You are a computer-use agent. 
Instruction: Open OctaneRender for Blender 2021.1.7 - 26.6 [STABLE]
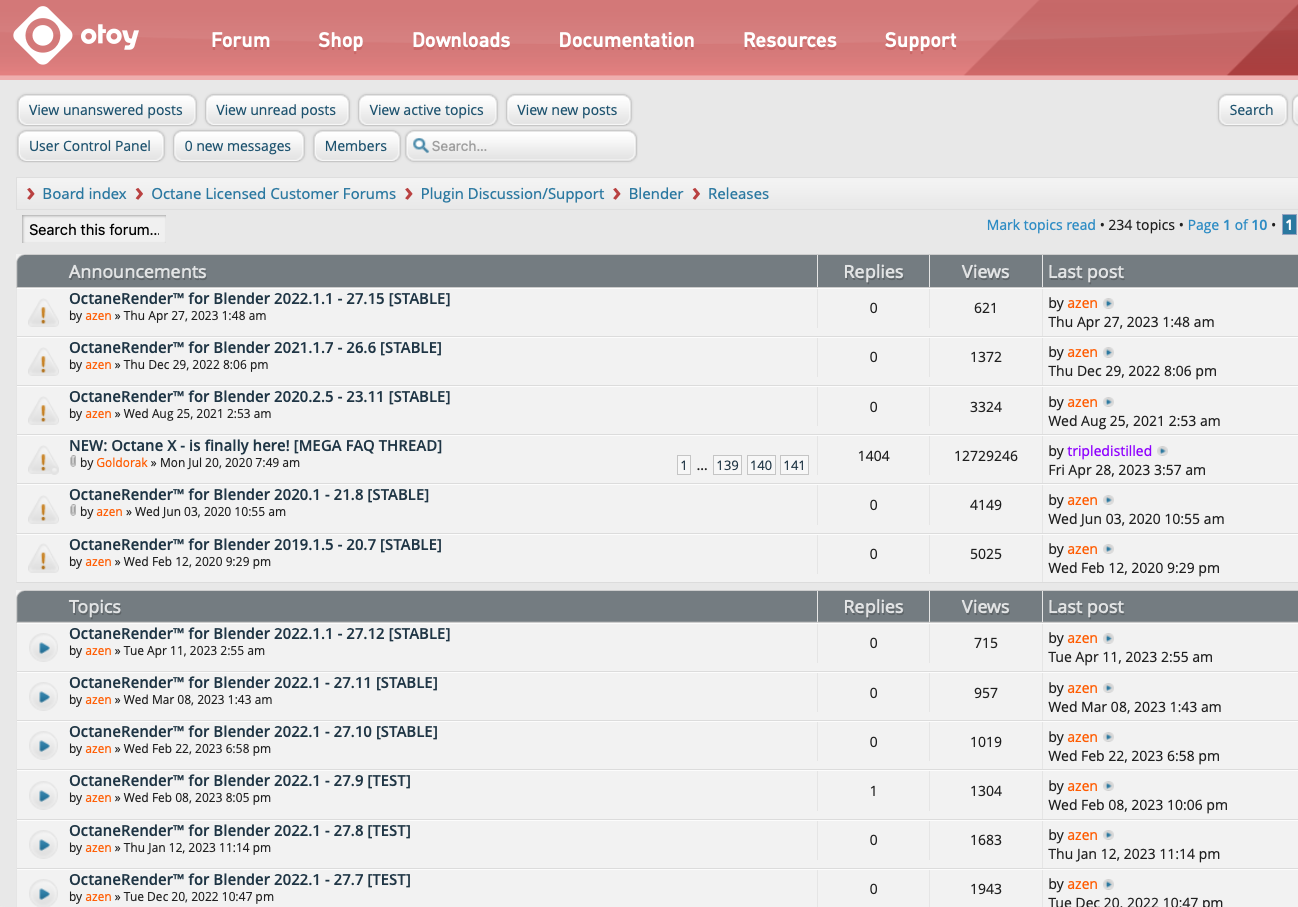255,348
